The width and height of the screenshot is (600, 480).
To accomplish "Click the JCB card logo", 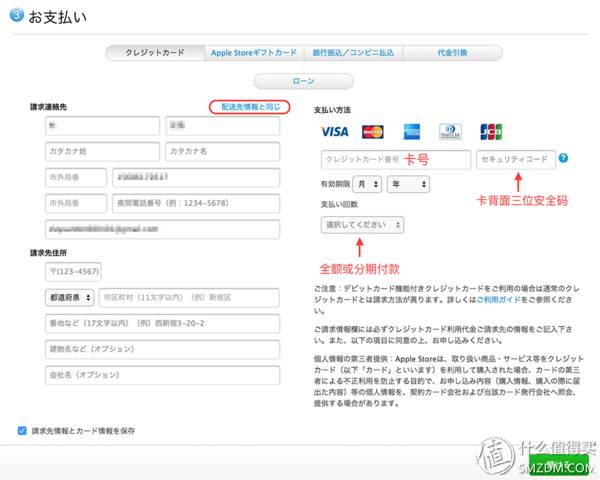I will pyautogui.click(x=490, y=132).
